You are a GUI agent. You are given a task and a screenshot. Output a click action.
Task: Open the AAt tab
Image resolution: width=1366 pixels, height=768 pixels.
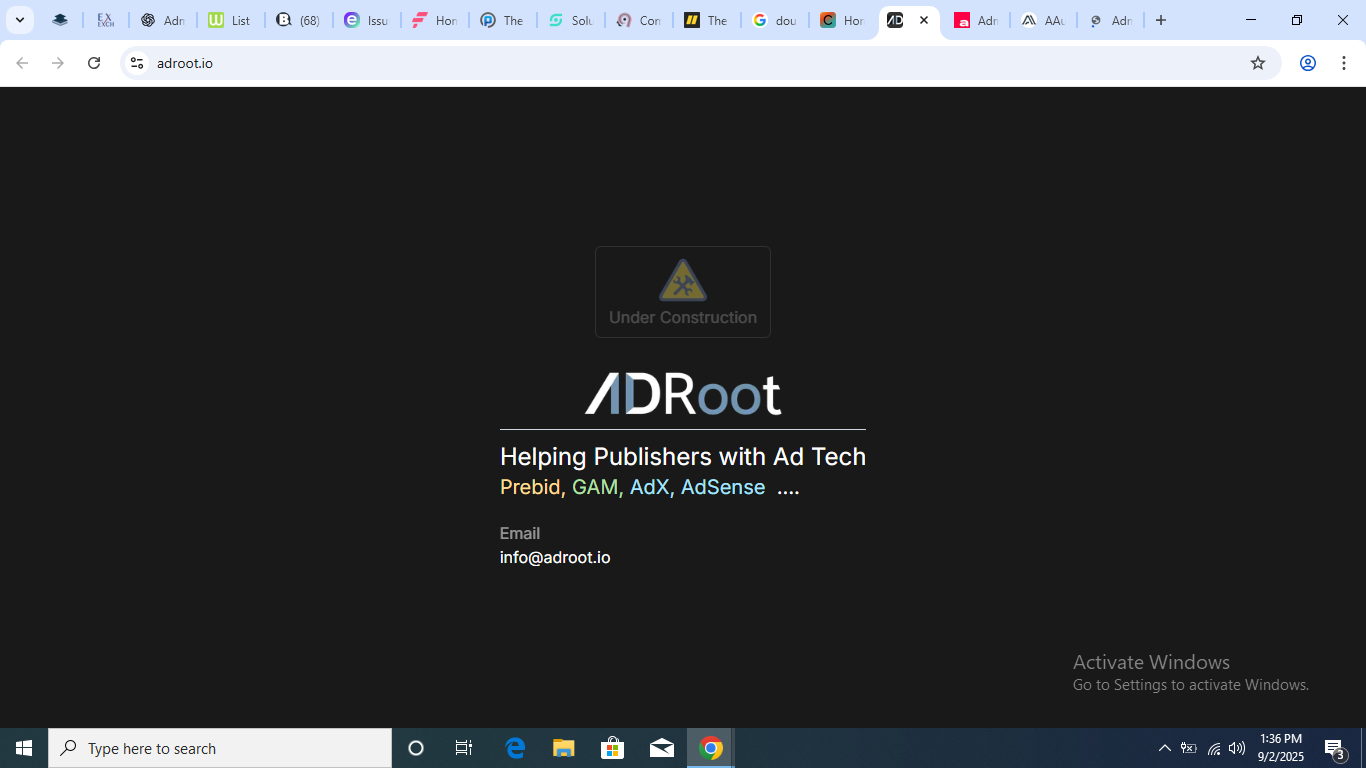pos(1042,20)
